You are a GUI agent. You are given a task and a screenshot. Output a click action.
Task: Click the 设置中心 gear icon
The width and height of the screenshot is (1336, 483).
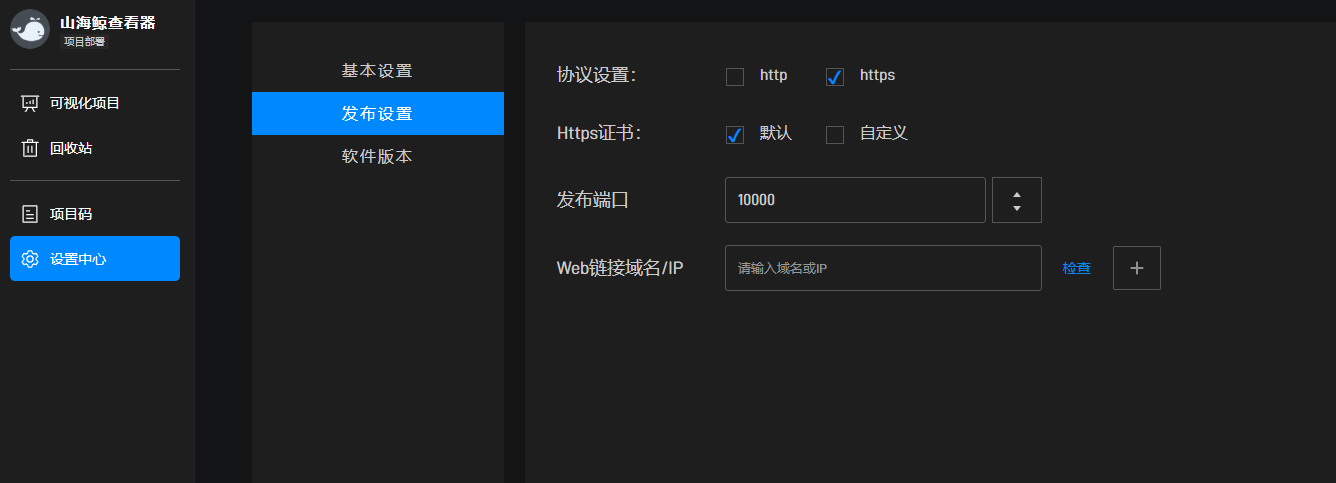click(x=30, y=259)
